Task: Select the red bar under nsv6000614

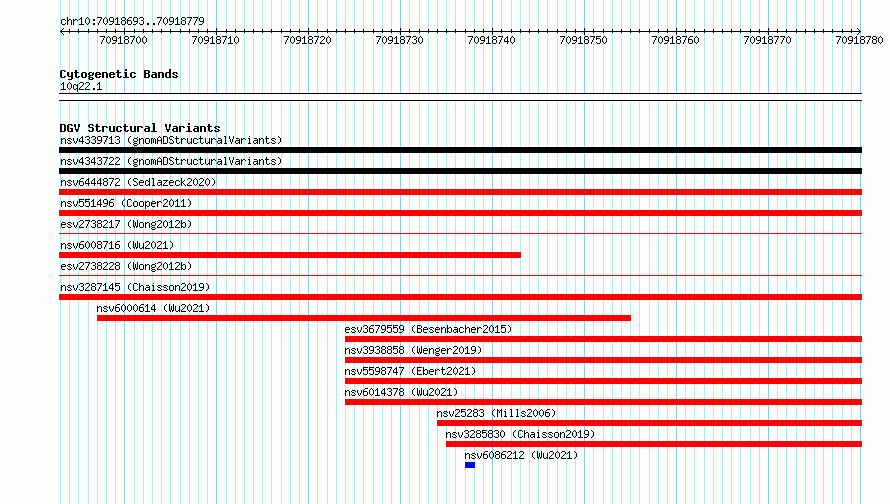Action: click(x=364, y=318)
